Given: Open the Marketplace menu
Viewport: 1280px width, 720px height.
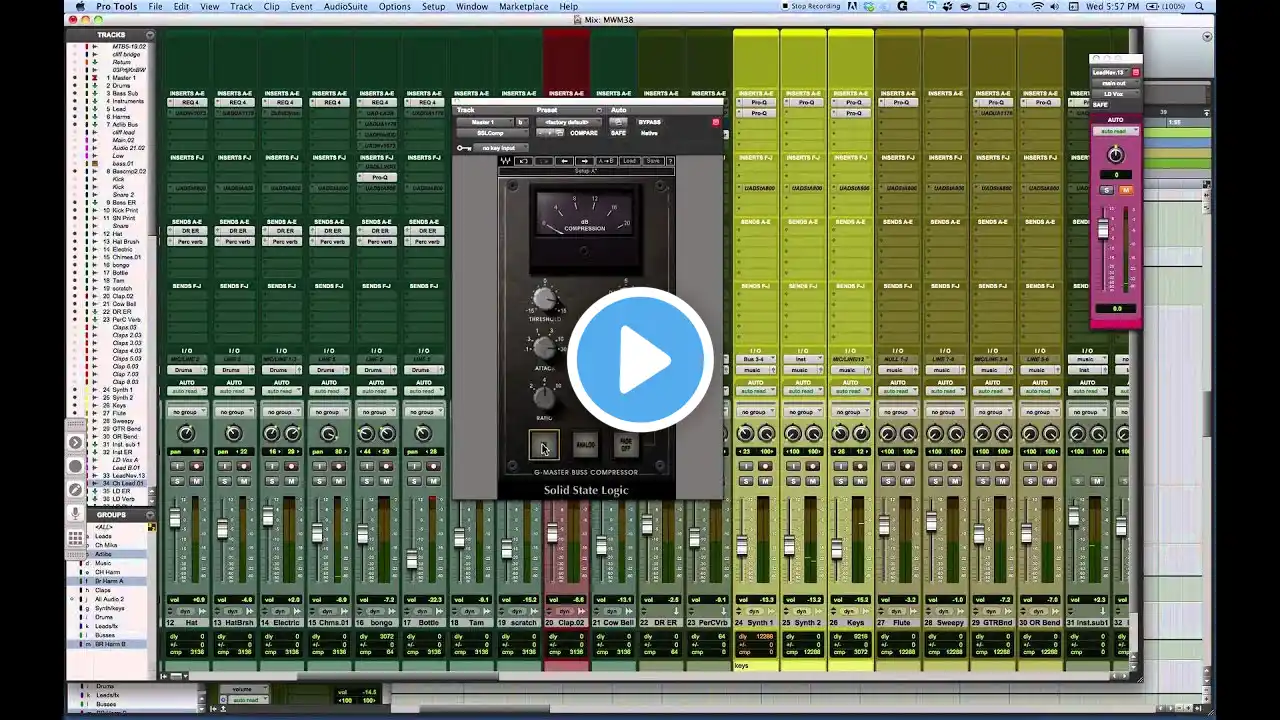Looking at the screenshot, I should [x=524, y=6].
